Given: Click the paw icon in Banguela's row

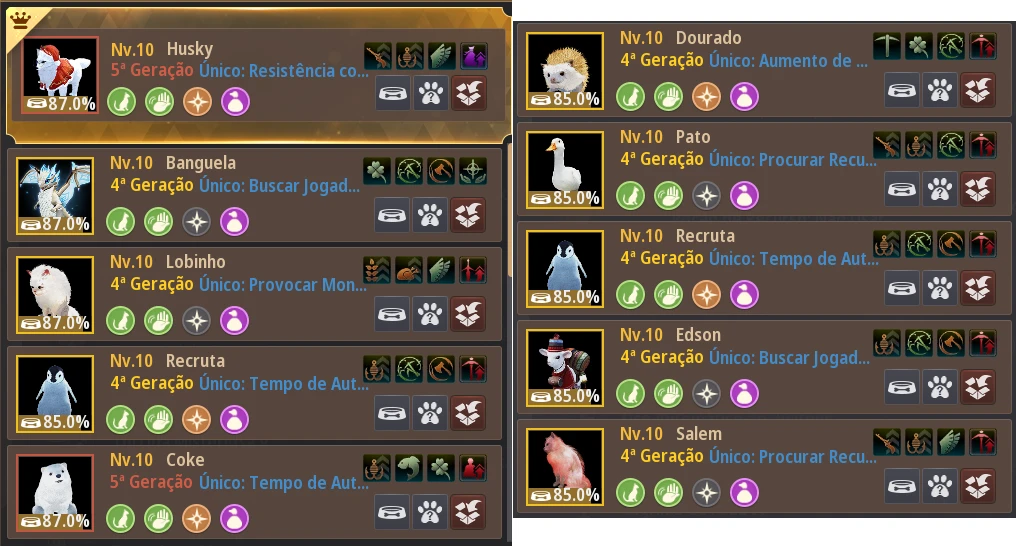Looking at the screenshot, I should coord(430,215).
